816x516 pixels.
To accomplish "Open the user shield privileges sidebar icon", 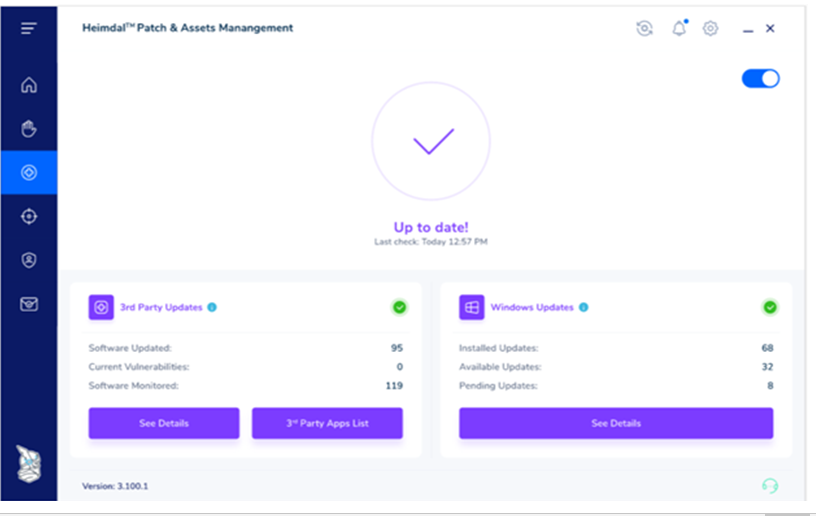I will pos(29,260).
